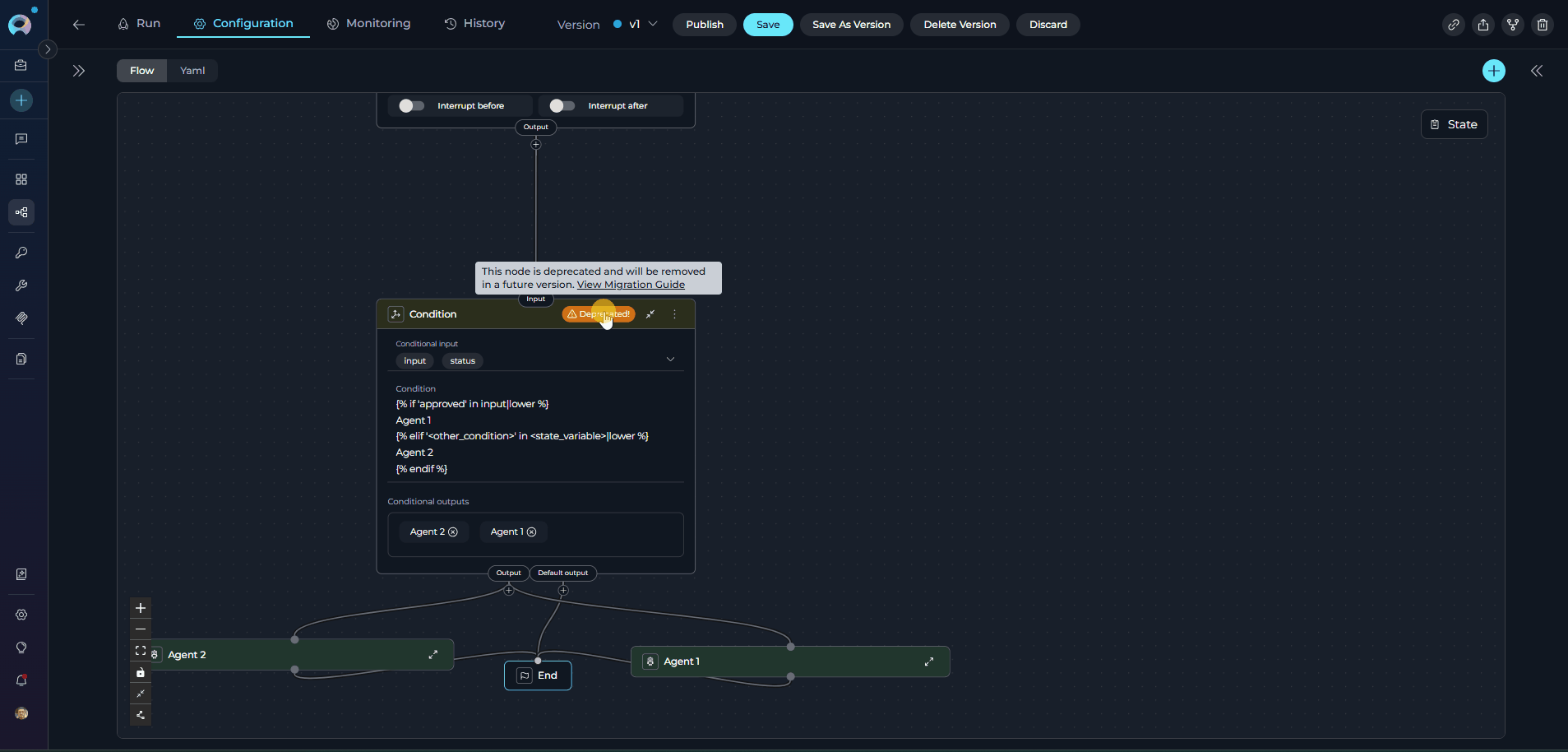Enable the Interrupt after toggle

(x=562, y=106)
